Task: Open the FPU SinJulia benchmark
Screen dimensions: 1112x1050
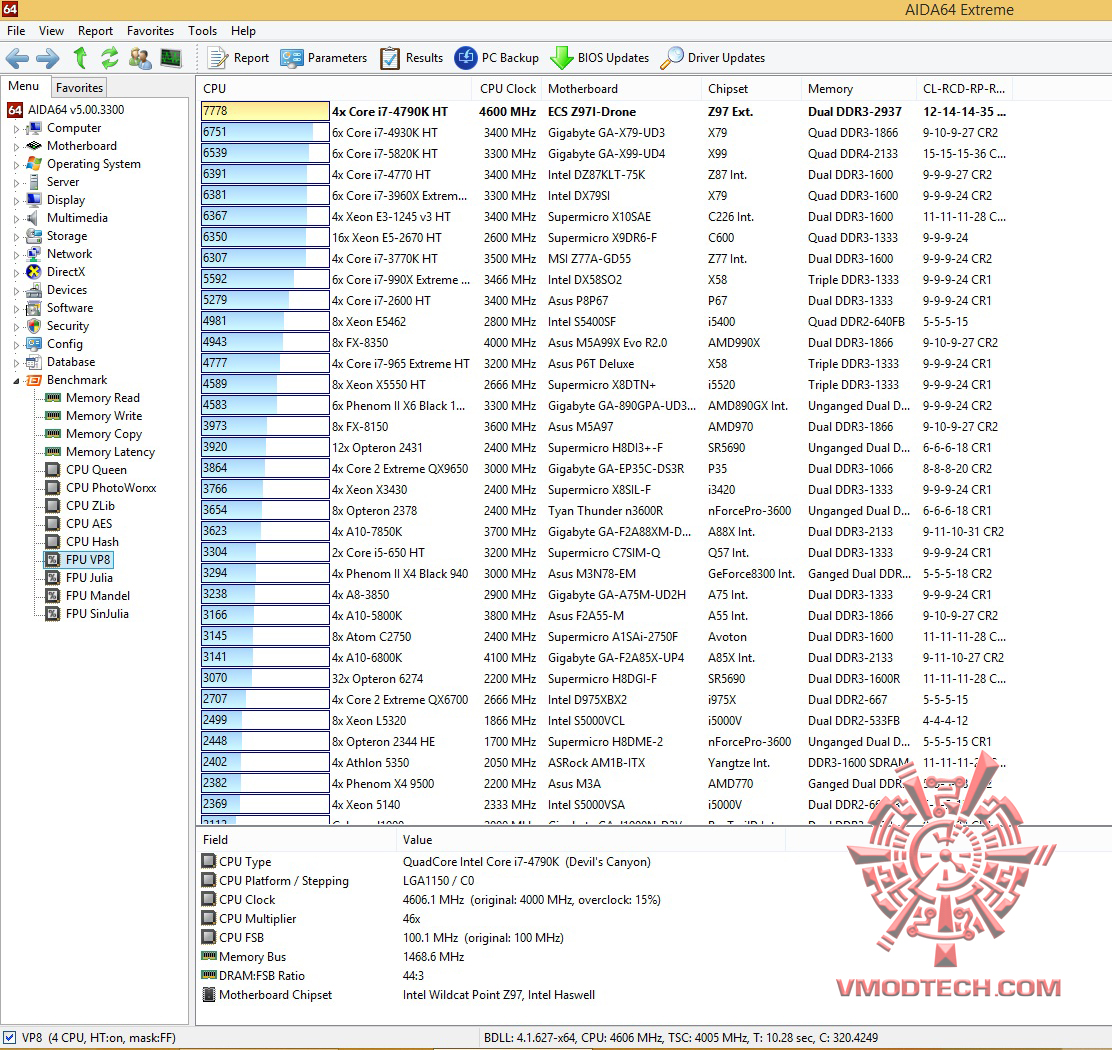Action: [x=87, y=614]
